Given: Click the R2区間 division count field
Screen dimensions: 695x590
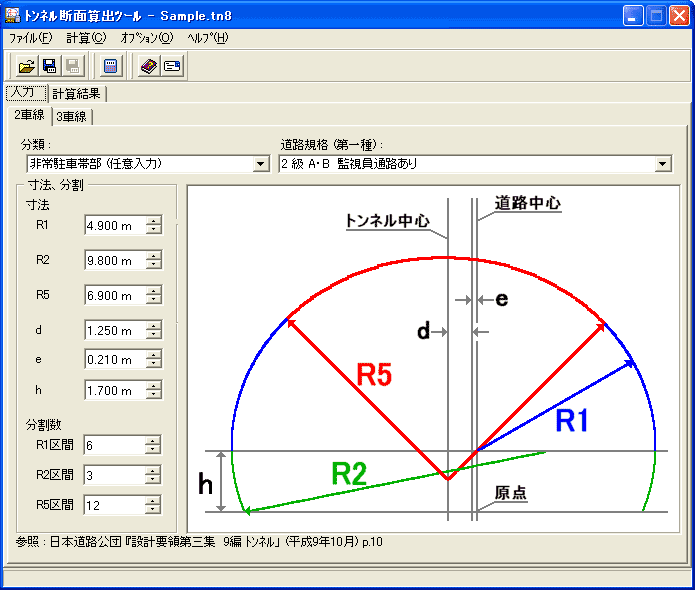Looking at the screenshot, I should pos(114,475).
